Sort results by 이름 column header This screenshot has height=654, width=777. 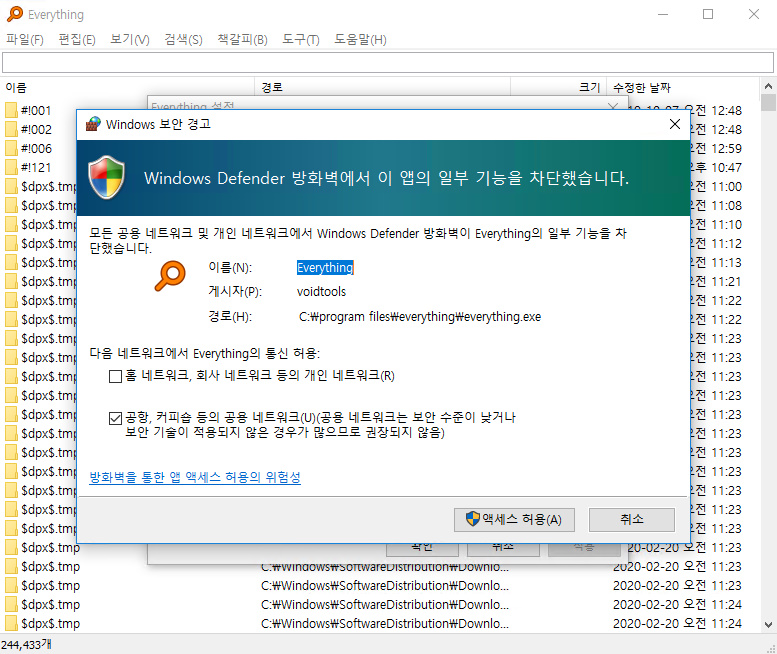click(129, 88)
